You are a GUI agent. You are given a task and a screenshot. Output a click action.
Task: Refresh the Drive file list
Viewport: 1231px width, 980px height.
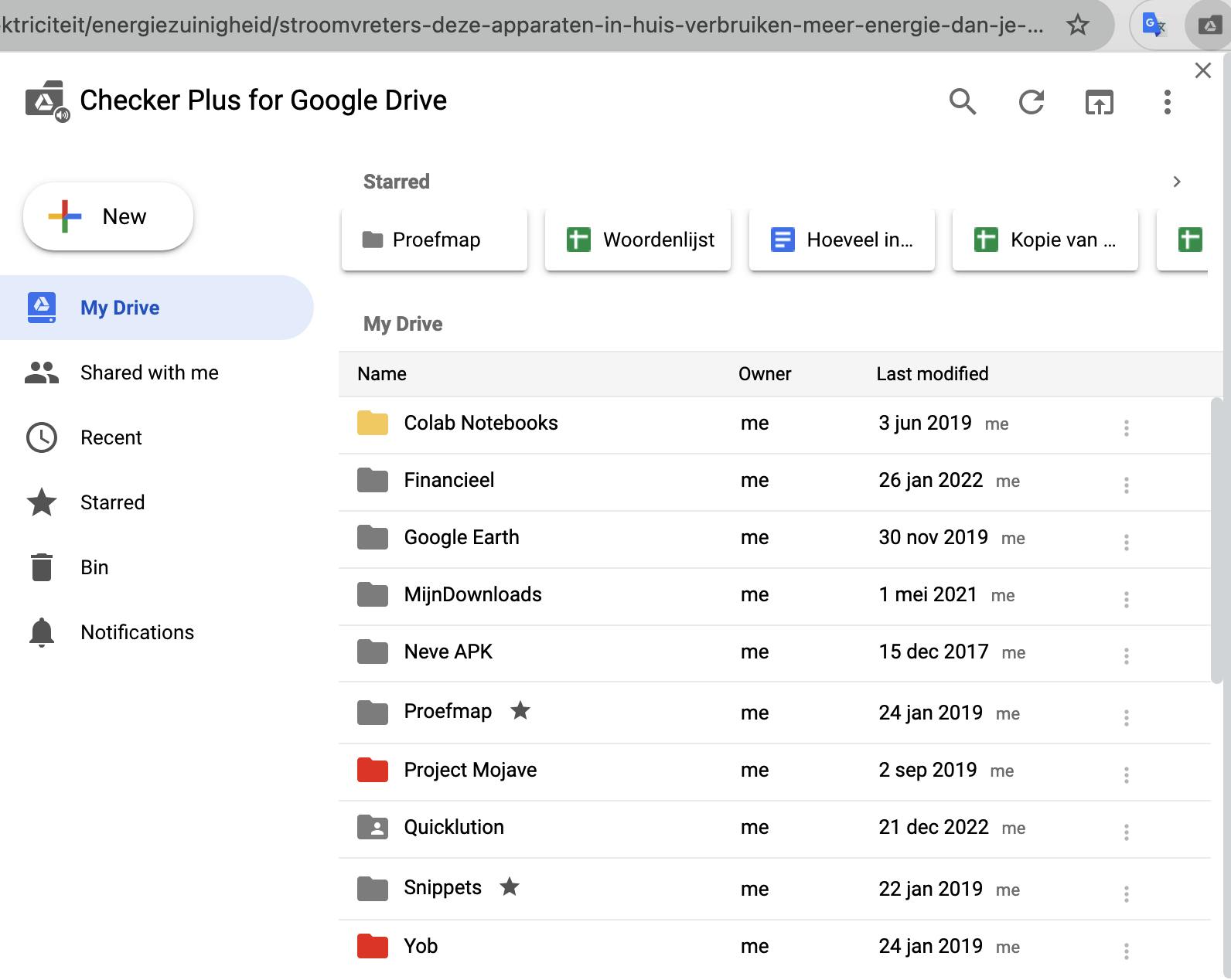[1031, 101]
